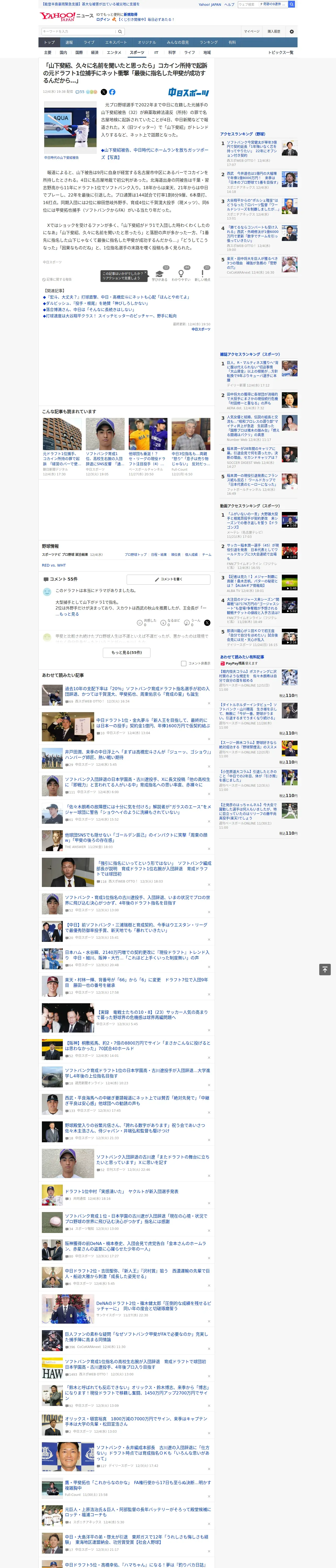Viewport: 336px width, 1568px height.
Task: Open the プロ野球トップ link
Action: pos(135,555)
